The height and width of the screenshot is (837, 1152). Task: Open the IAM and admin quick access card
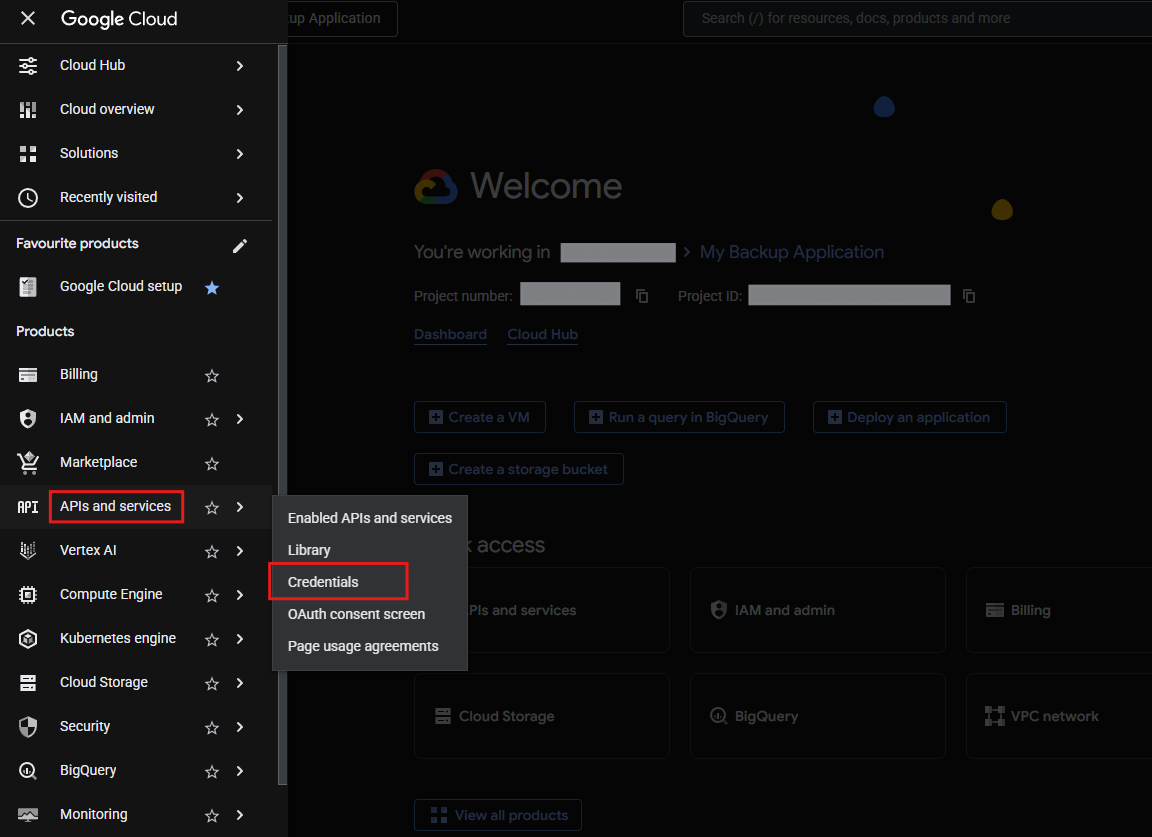pyautogui.click(x=818, y=610)
